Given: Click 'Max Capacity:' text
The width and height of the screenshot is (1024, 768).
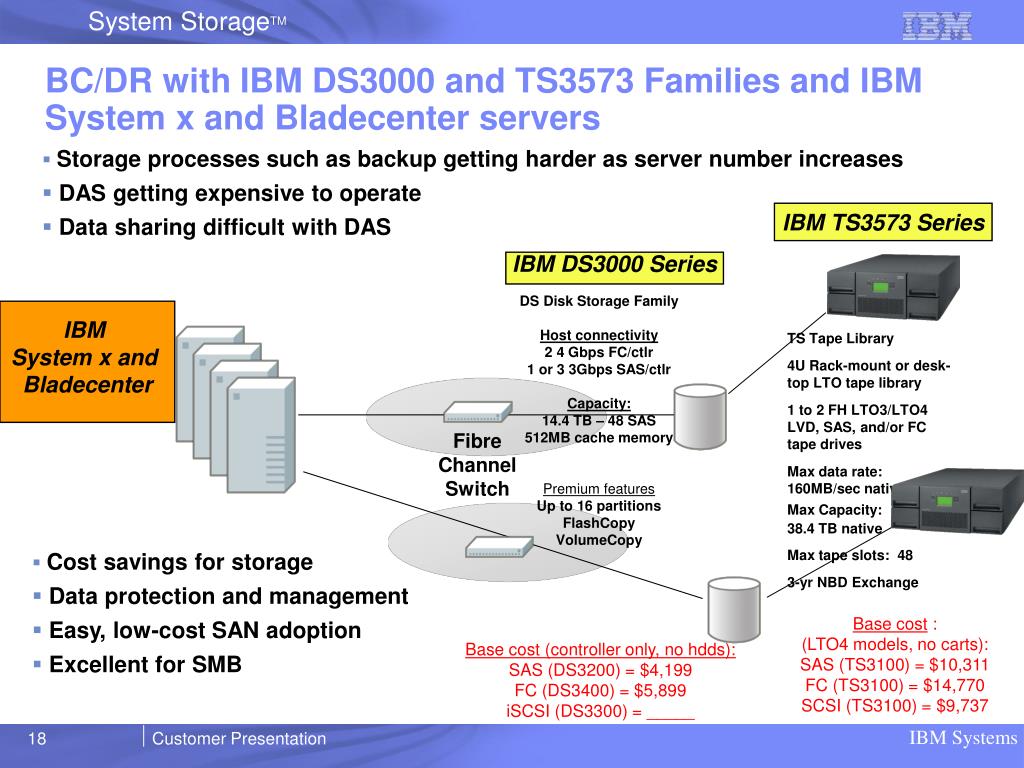Looking at the screenshot, I should (835, 510).
